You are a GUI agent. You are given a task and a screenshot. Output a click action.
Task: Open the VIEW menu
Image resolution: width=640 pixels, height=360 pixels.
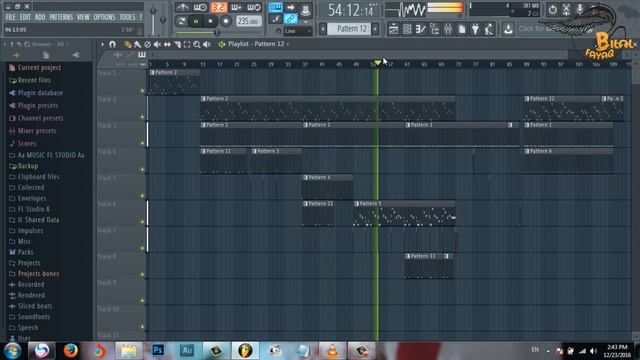coord(83,17)
